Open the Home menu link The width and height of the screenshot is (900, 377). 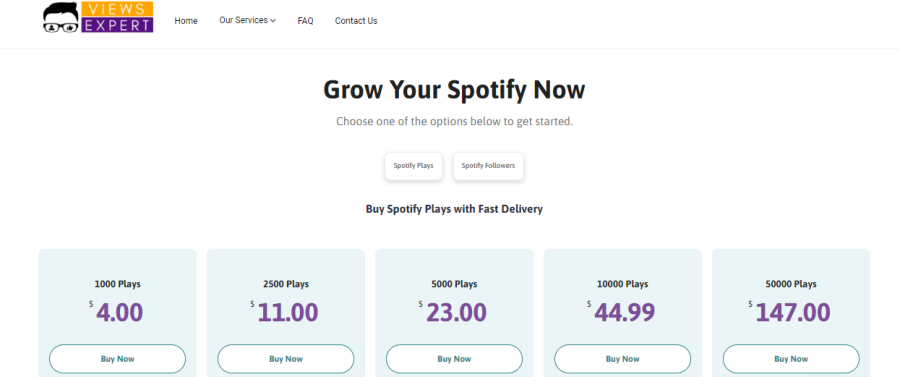coord(186,21)
